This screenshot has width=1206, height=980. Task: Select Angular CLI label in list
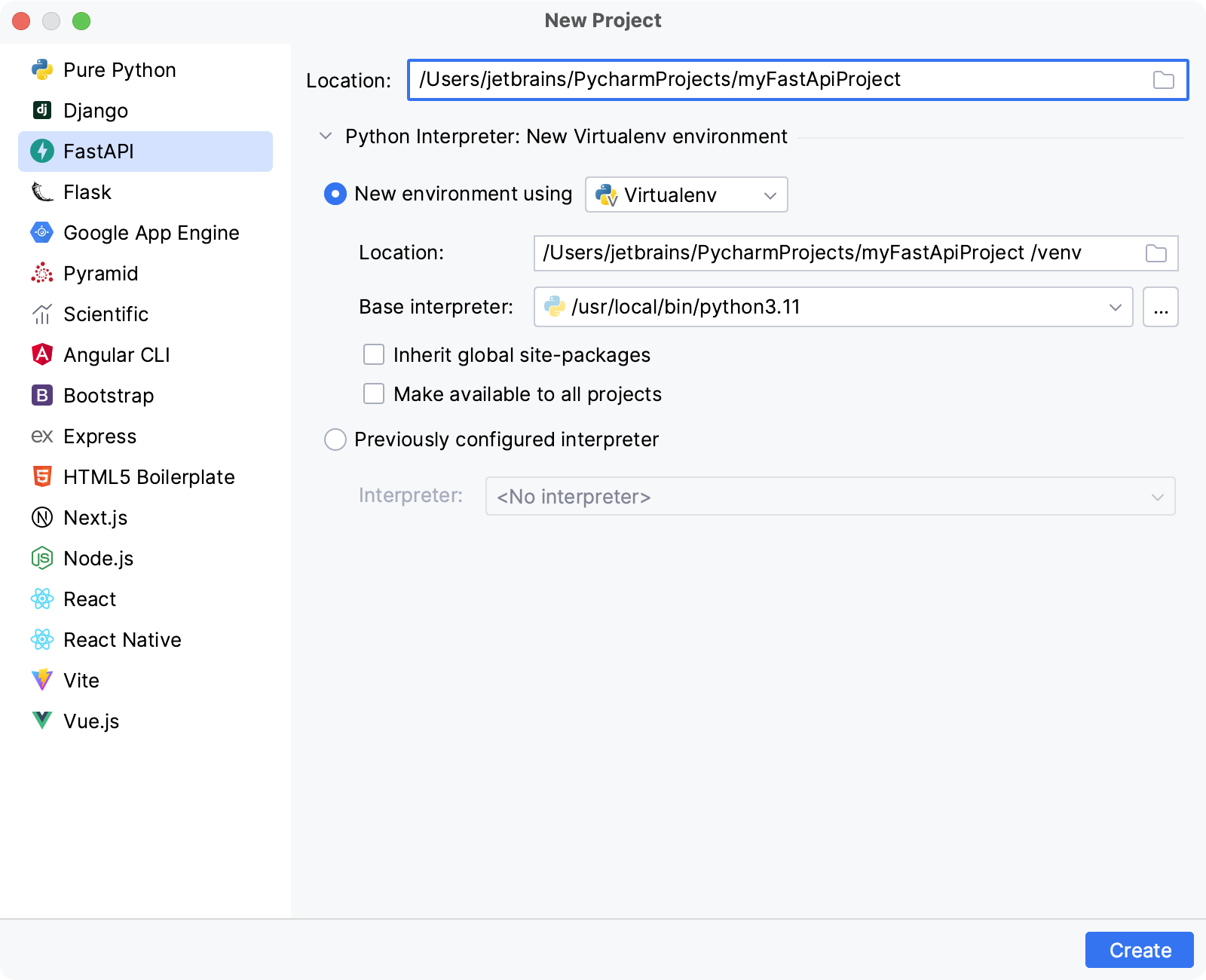tap(117, 355)
